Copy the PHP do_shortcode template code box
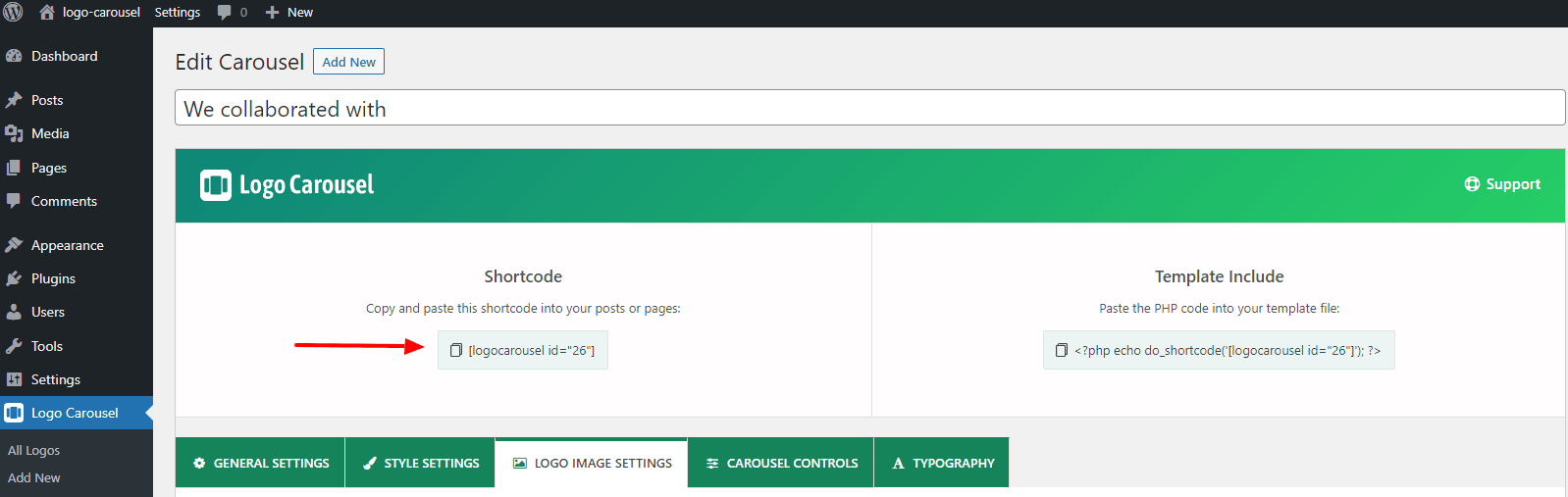The width and height of the screenshot is (1568, 497). coord(1219,350)
